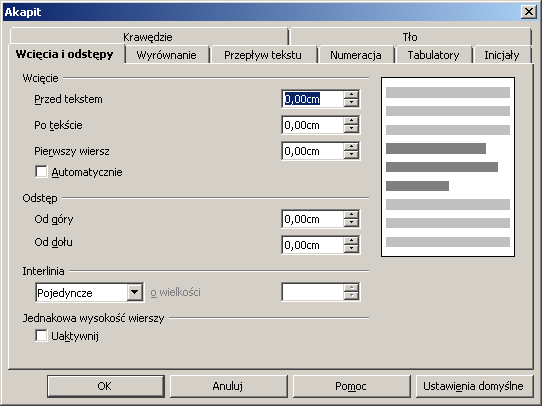
Task: Open the Przepływ tekstu tab
Action: click(x=263, y=55)
